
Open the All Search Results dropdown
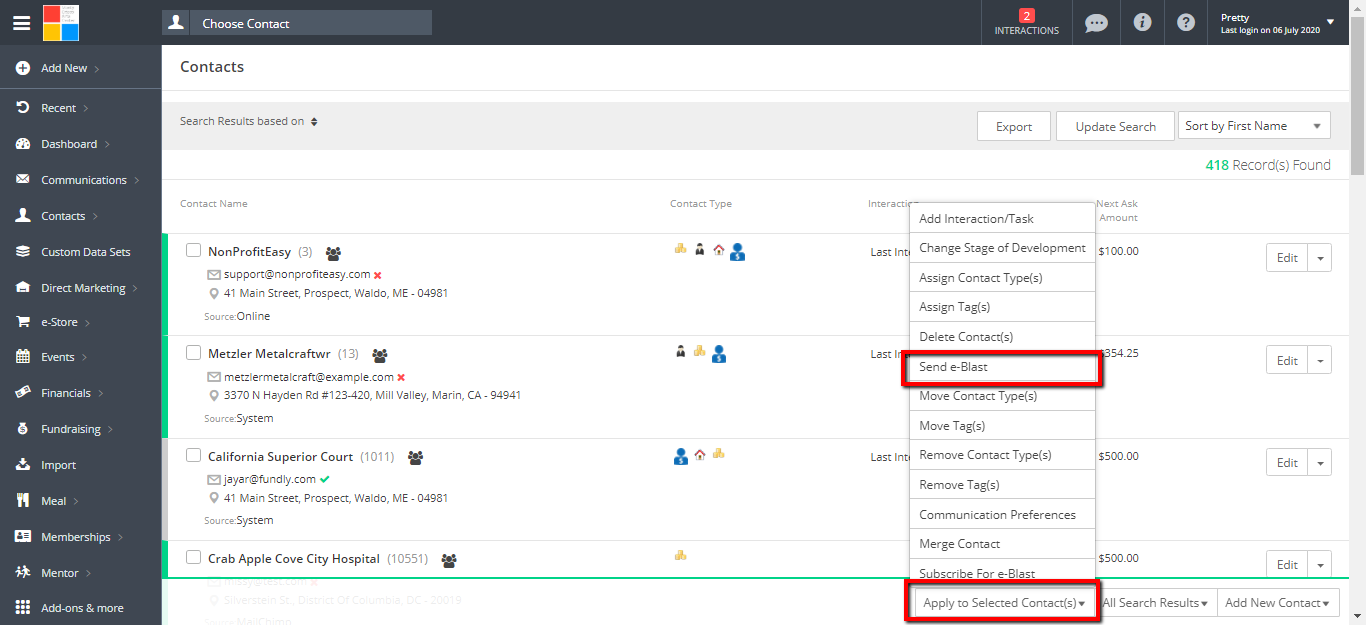[x=1157, y=603]
